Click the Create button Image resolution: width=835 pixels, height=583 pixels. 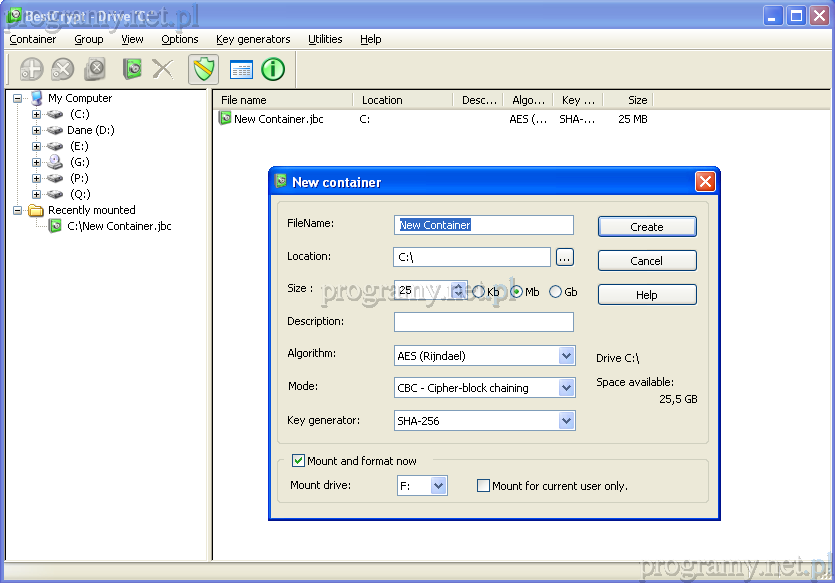pyautogui.click(x=646, y=227)
